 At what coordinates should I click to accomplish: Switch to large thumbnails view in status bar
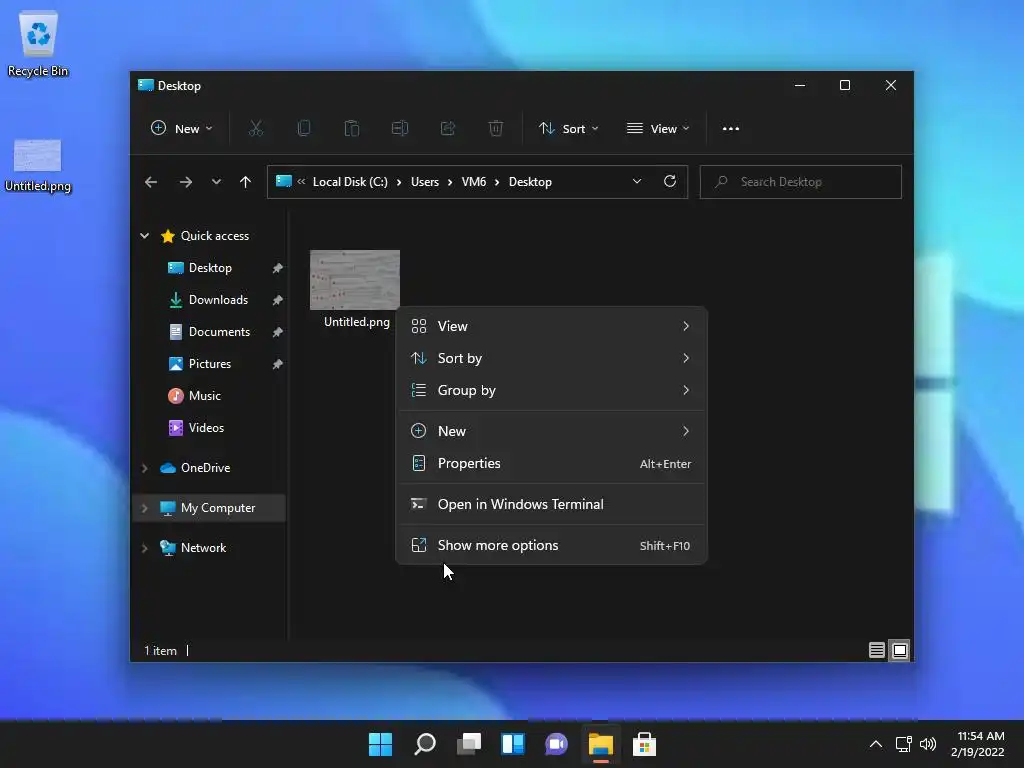[900, 650]
